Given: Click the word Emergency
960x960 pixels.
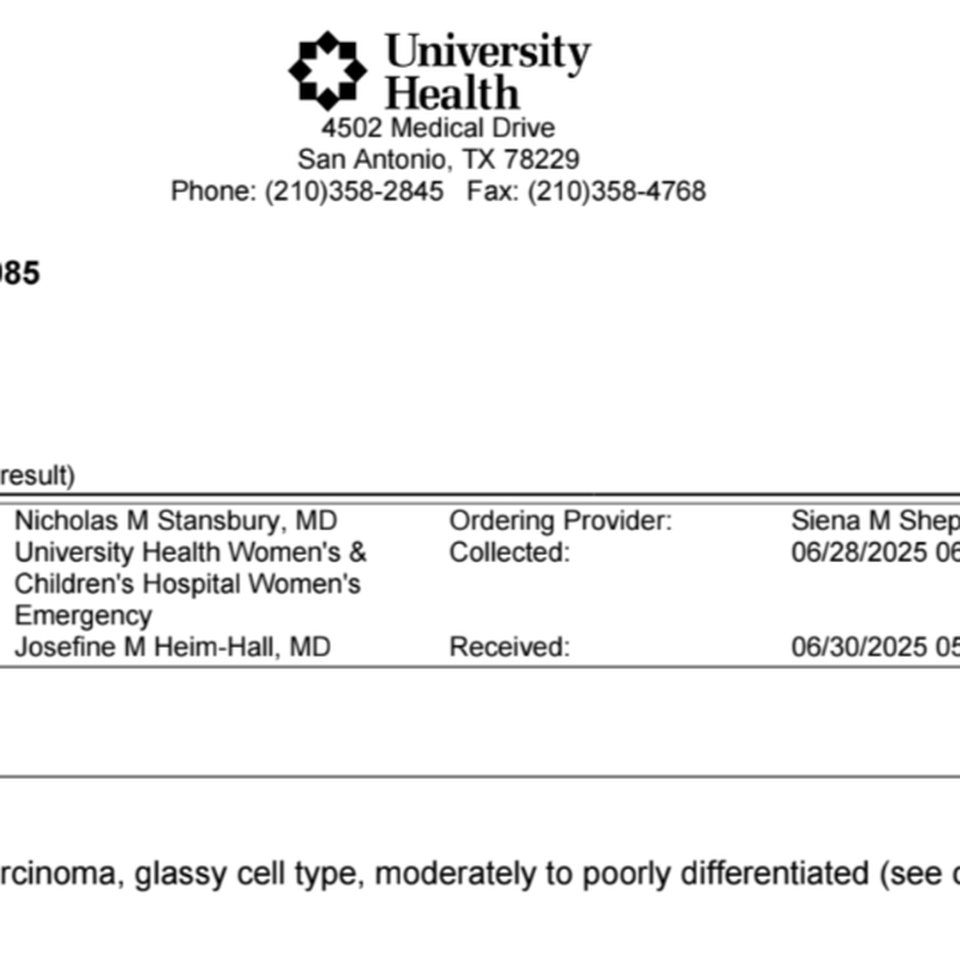Looking at the screenshot, I should [83, 616].
